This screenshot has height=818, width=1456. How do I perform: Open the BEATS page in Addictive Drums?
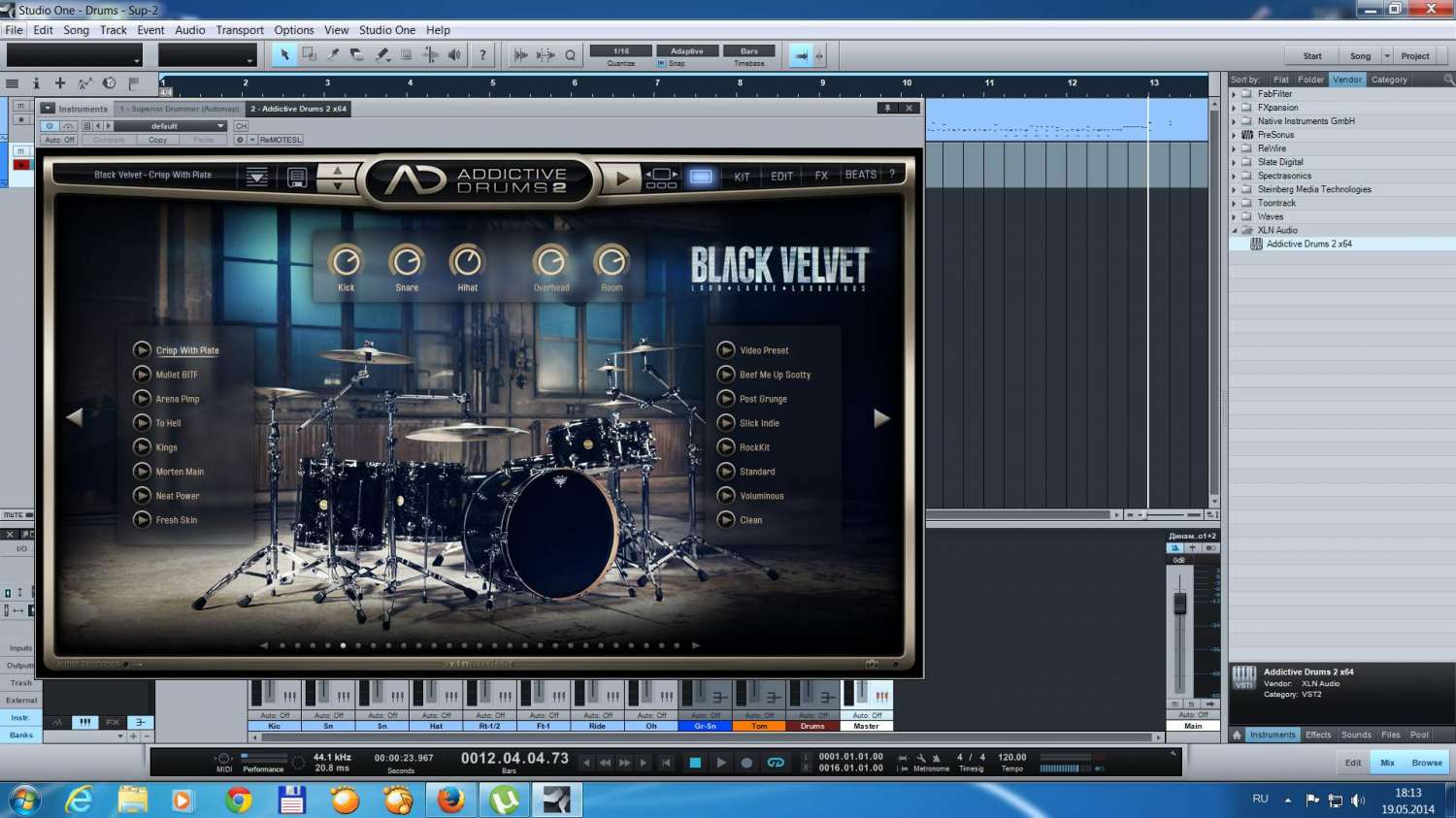click(860, 176)
